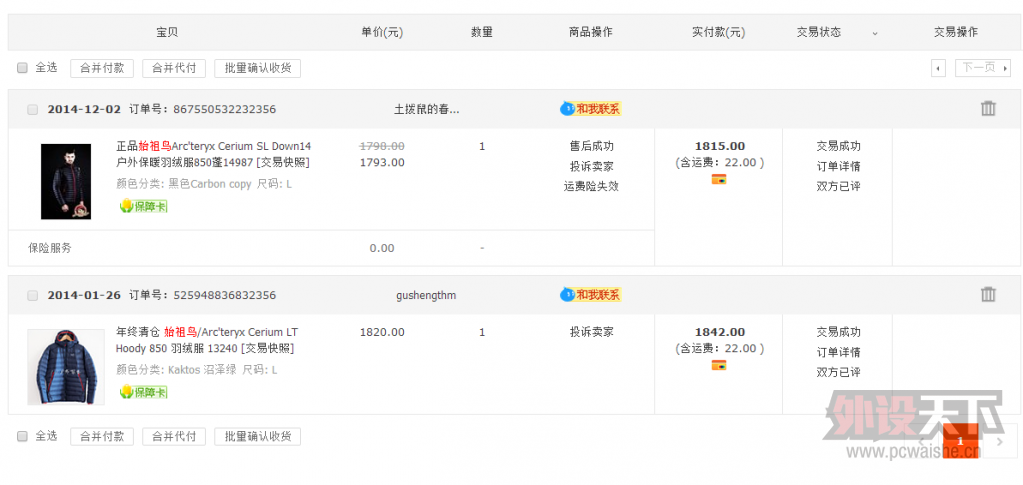Click the top 批量确认收货 button

[258, 68]
